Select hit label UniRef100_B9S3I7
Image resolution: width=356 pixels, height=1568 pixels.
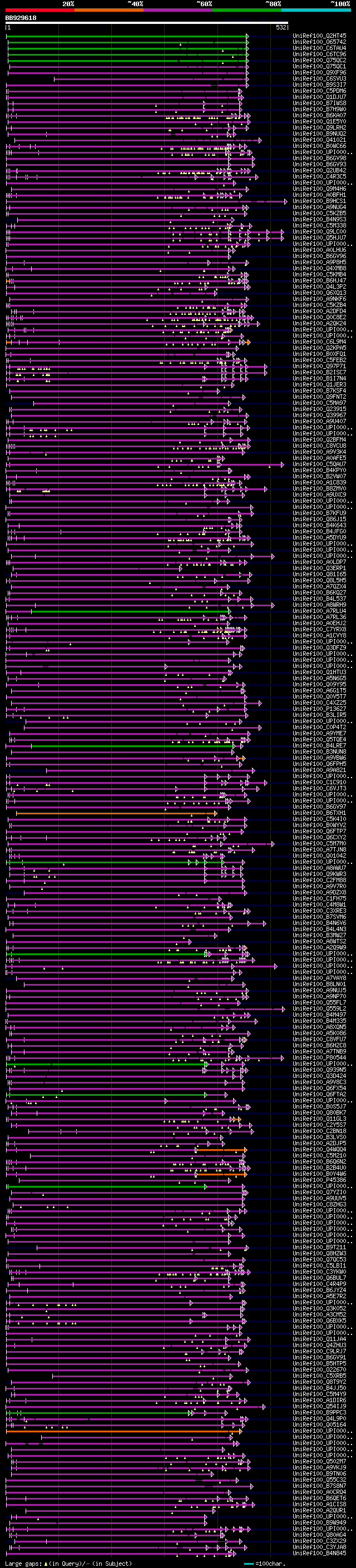319,85
